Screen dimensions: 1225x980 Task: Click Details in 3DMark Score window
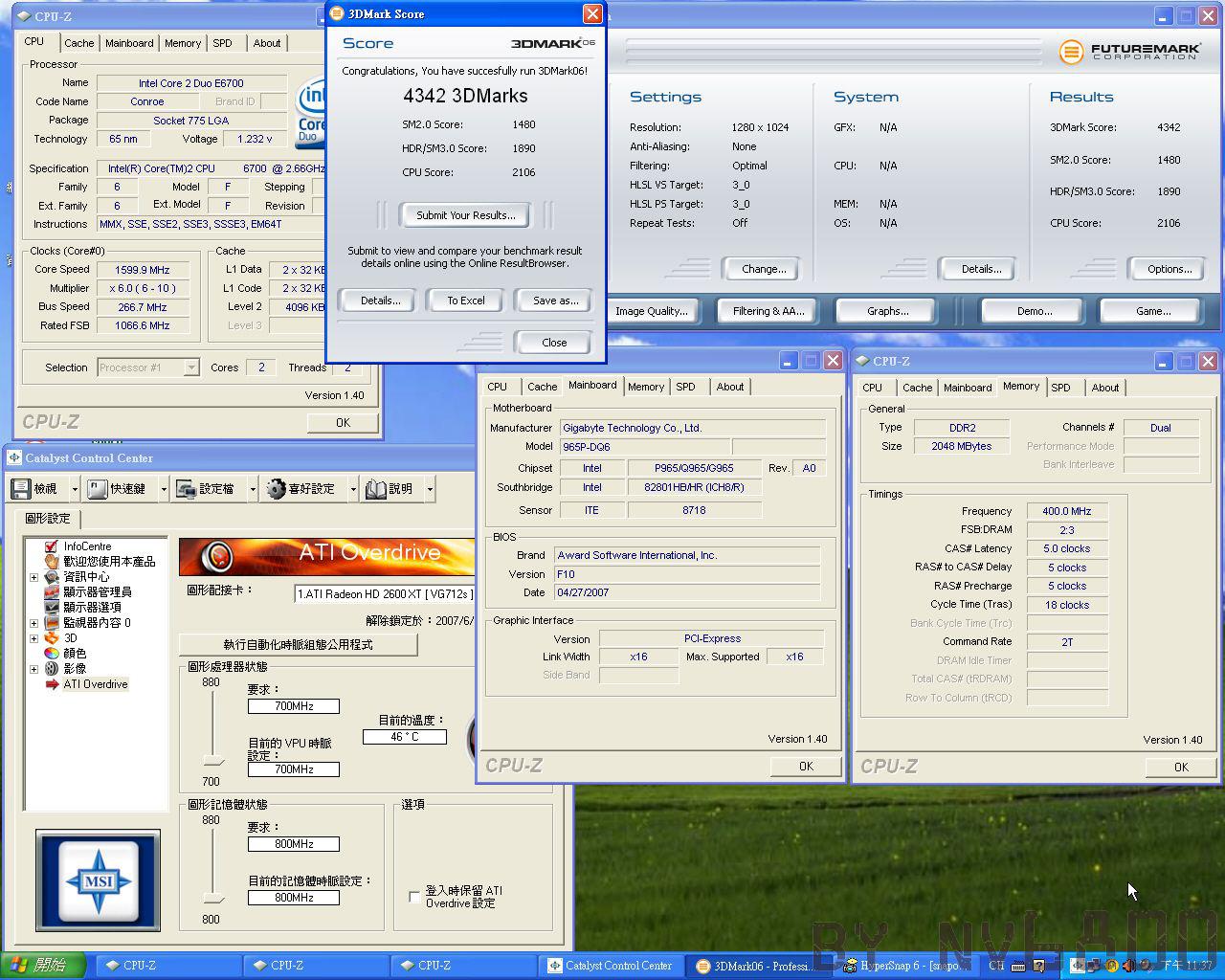point(380,301)
